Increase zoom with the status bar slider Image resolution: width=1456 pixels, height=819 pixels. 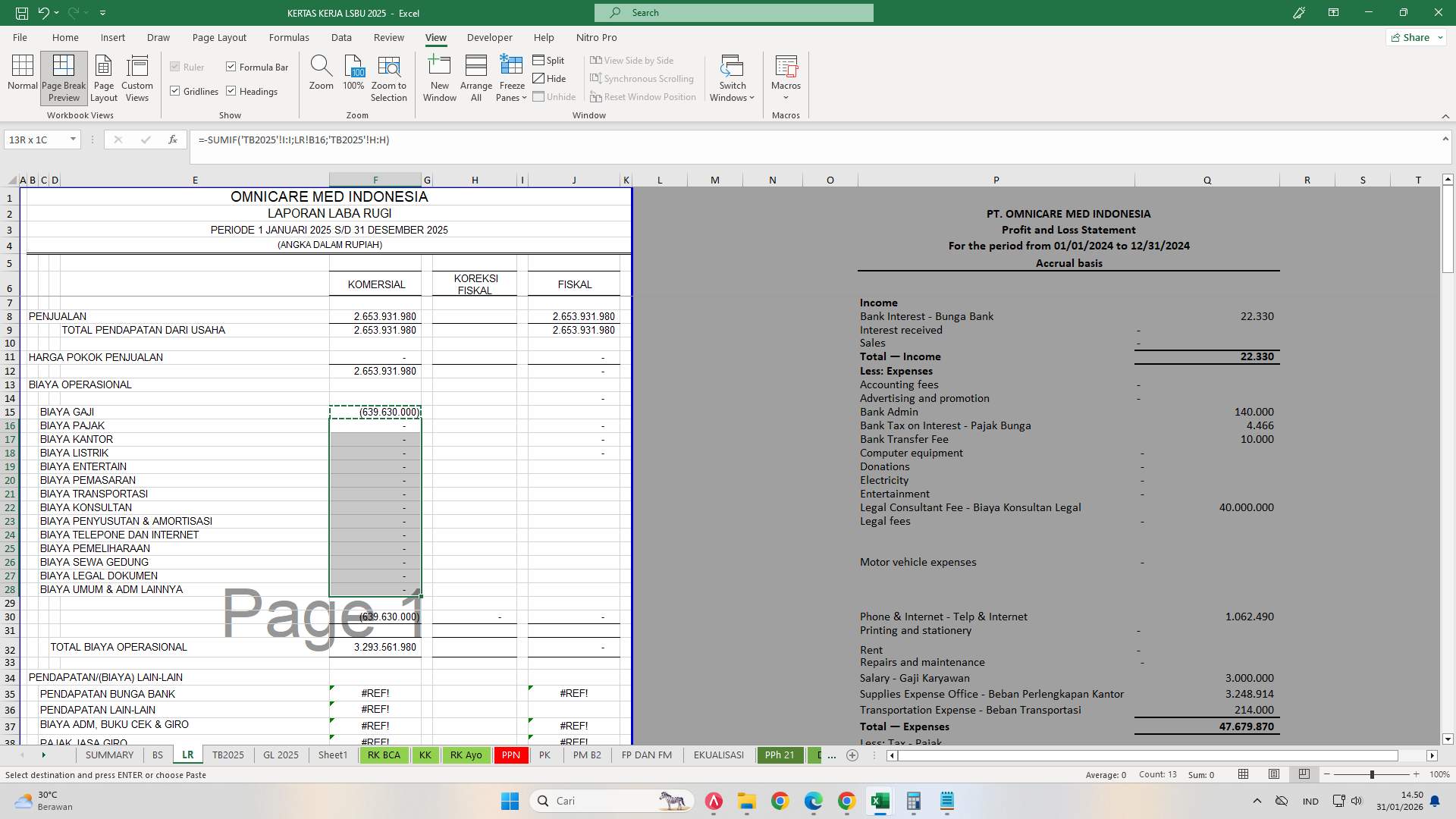1417,774
